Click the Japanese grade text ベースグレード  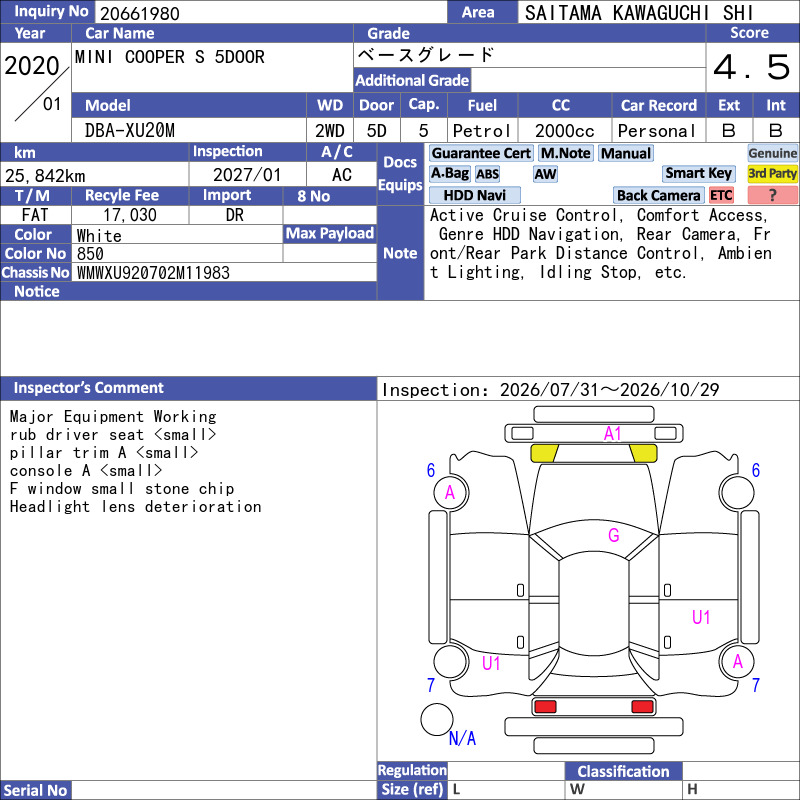(x=426, y=55)
